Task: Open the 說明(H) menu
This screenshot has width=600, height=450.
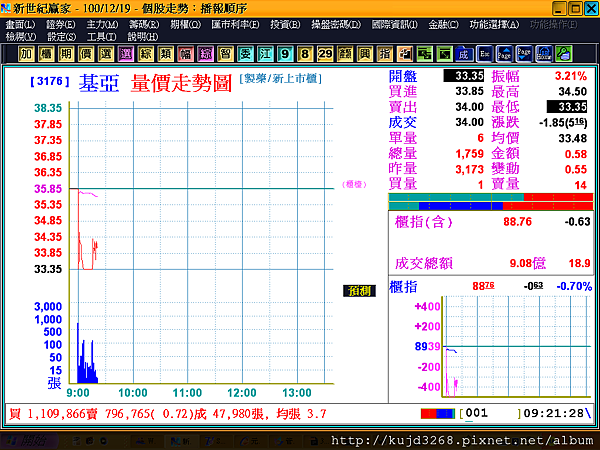Action: click(142, 37)
